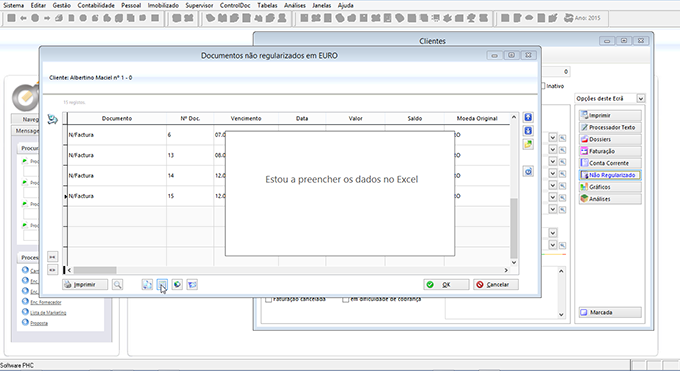Open the ControlDoc menu
This screenshot has width=680, height=371.
pyautogui.click(x=235, y=5)
